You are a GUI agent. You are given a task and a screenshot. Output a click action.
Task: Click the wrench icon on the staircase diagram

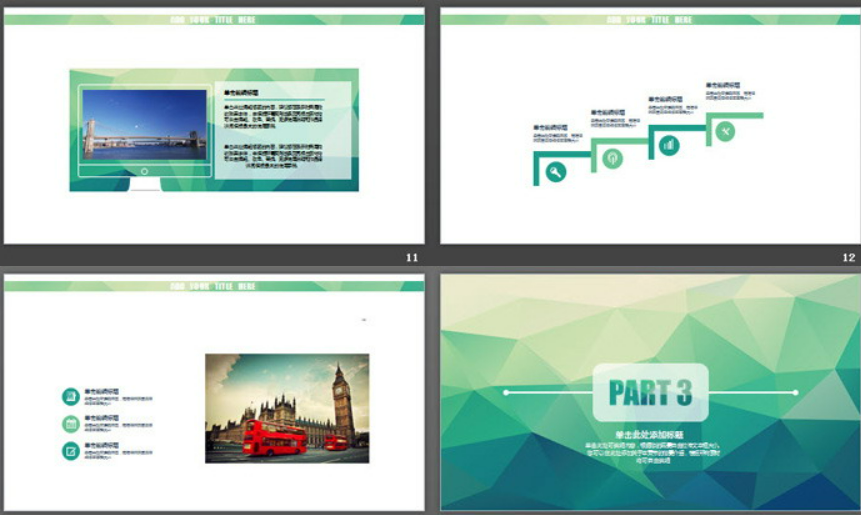[x=556, y=171]
